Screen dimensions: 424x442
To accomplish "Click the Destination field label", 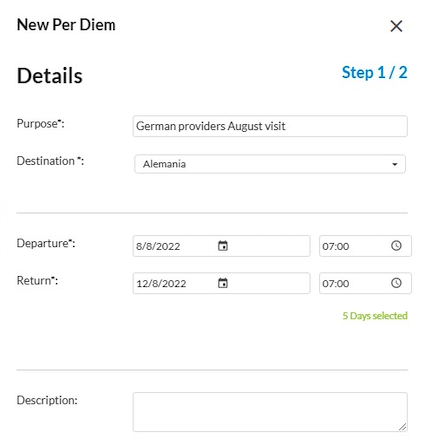I will tap(50, 161).
